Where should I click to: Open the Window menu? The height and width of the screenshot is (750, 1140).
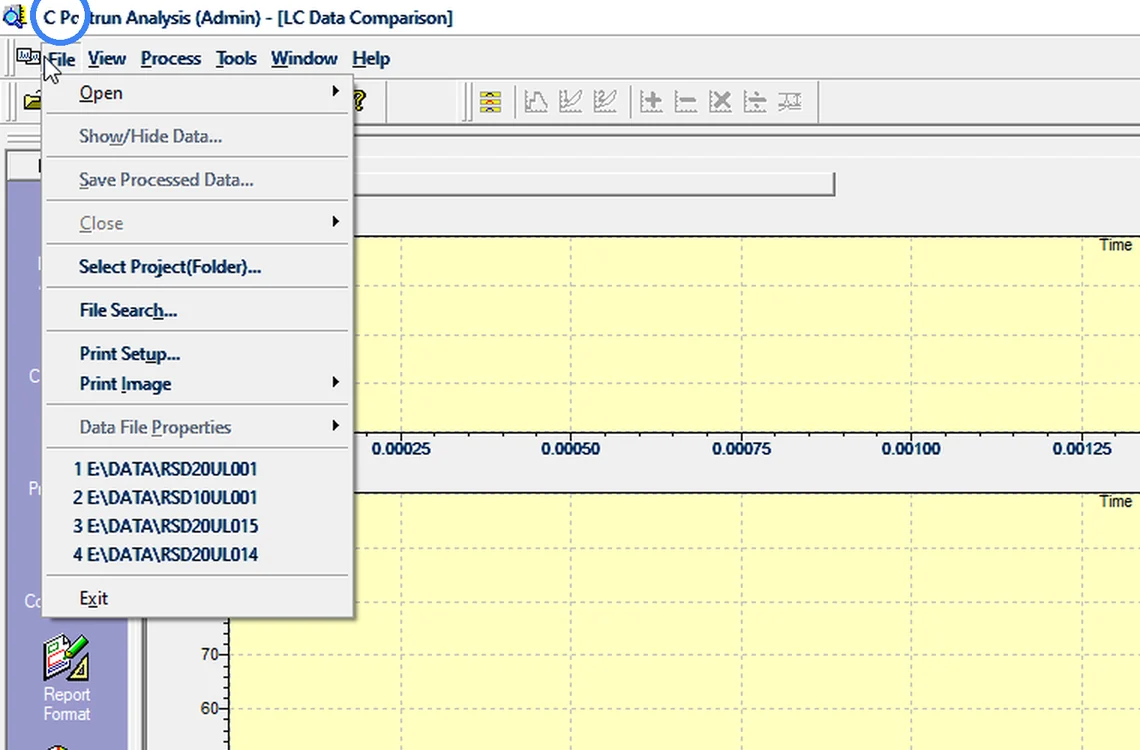tap(304, 59)
